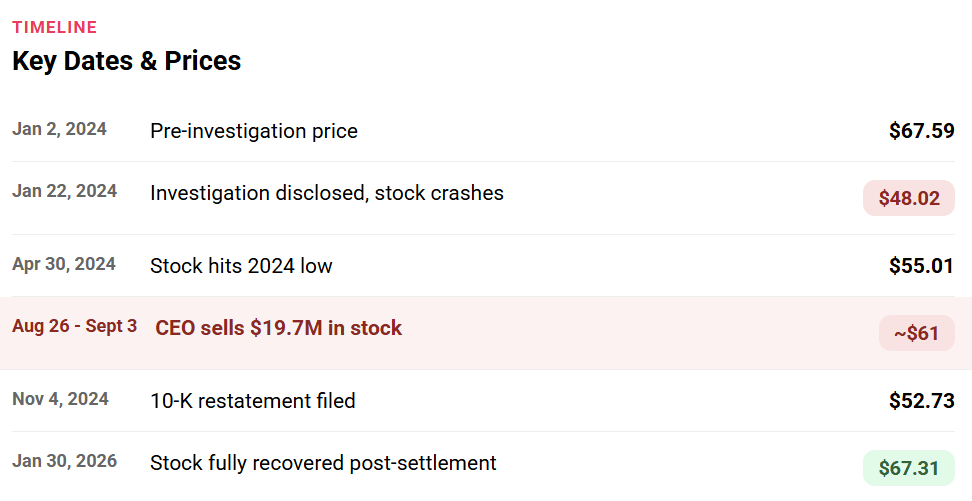This screenshot has height=501, width=972.
Task: Click the green $67.31 price badge
Action: pyautogui.click(x=908, y=468)
